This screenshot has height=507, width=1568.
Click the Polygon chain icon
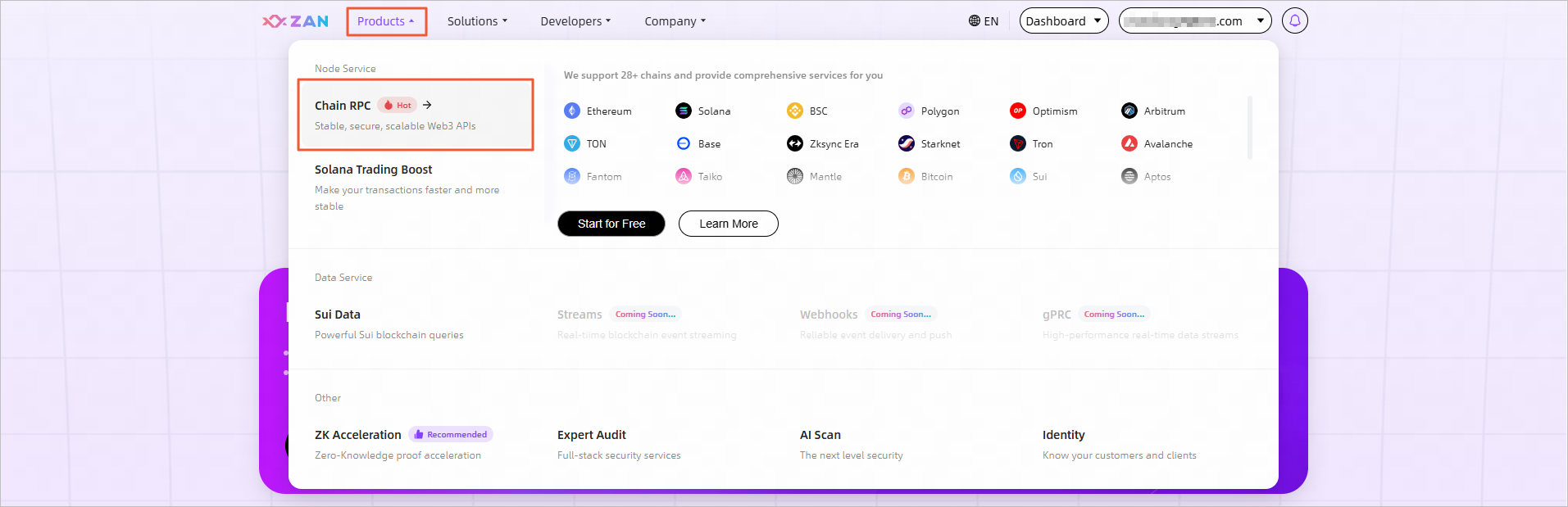907,111
